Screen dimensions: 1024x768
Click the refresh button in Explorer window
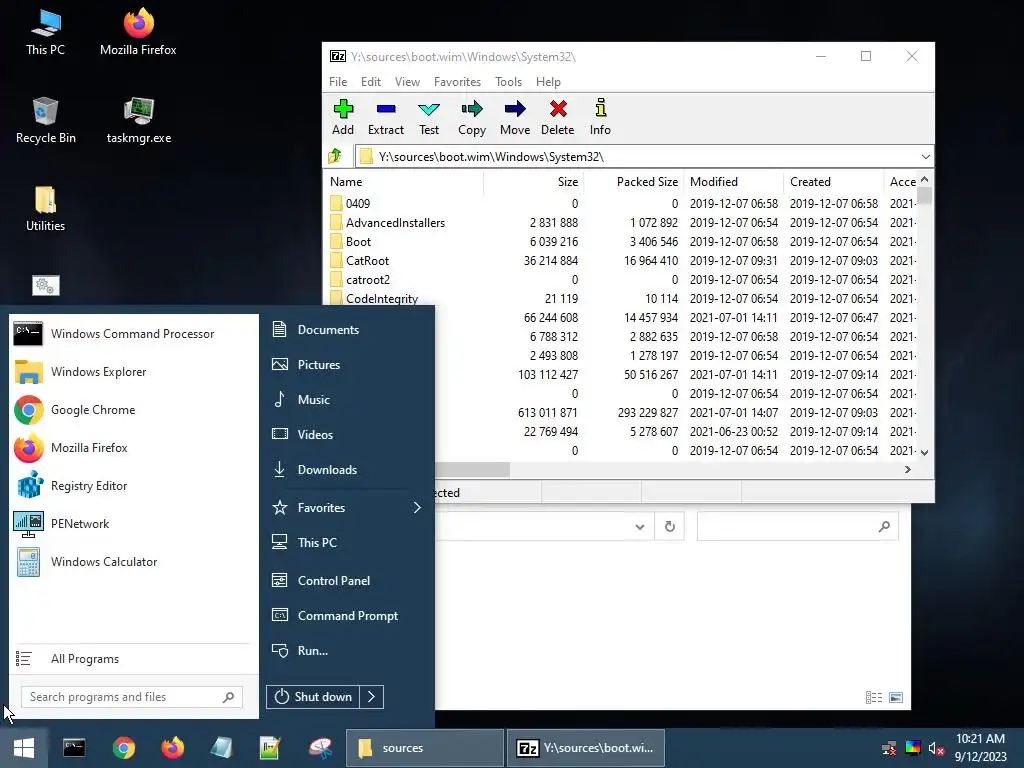(x=670, y=526)
